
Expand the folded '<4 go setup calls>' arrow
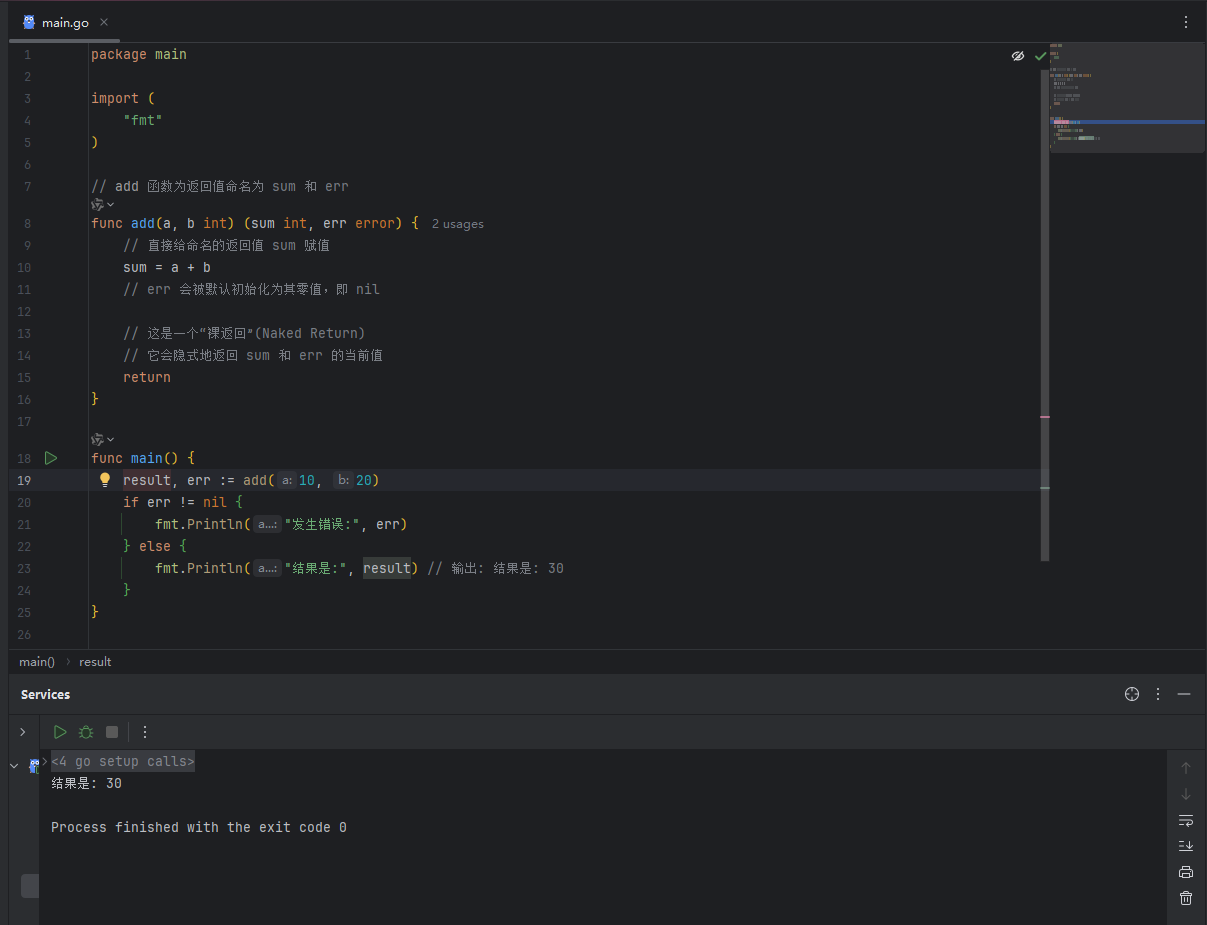coord(45,761)
